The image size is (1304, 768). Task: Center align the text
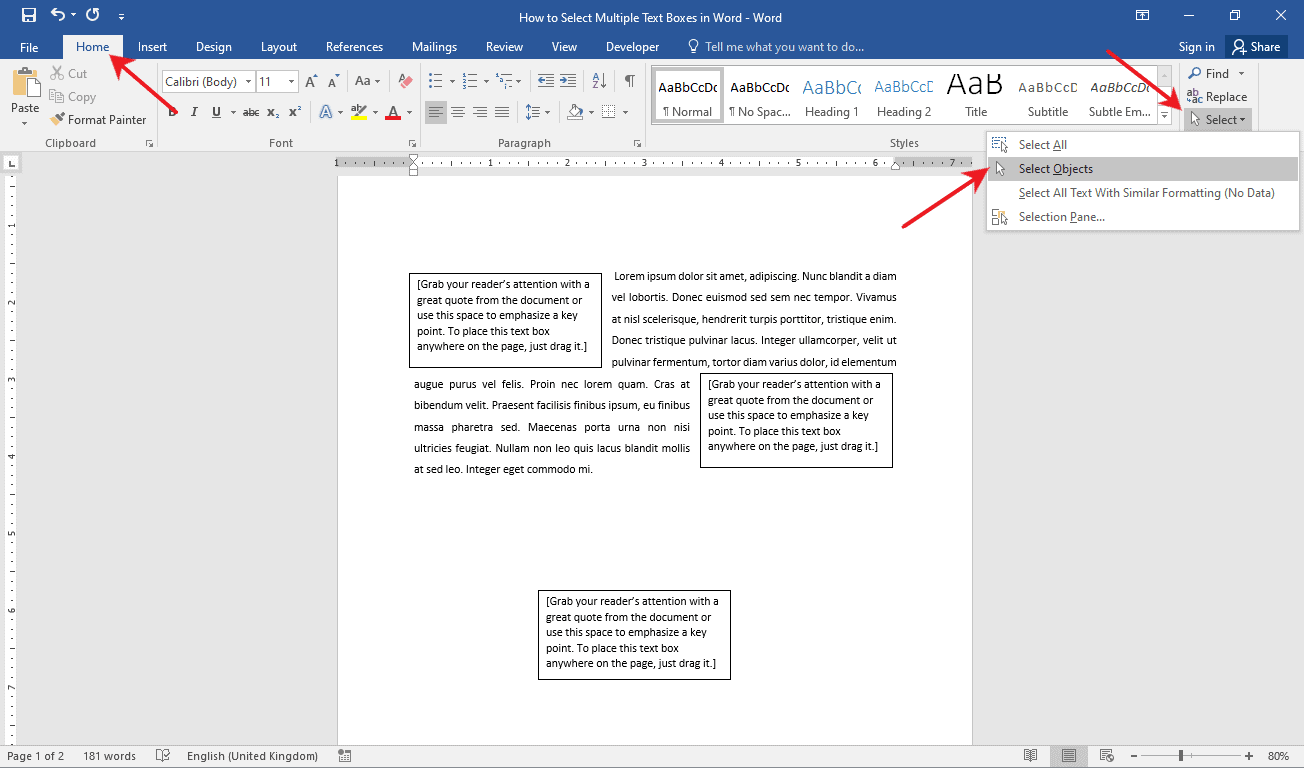click(x=458, y=112)
